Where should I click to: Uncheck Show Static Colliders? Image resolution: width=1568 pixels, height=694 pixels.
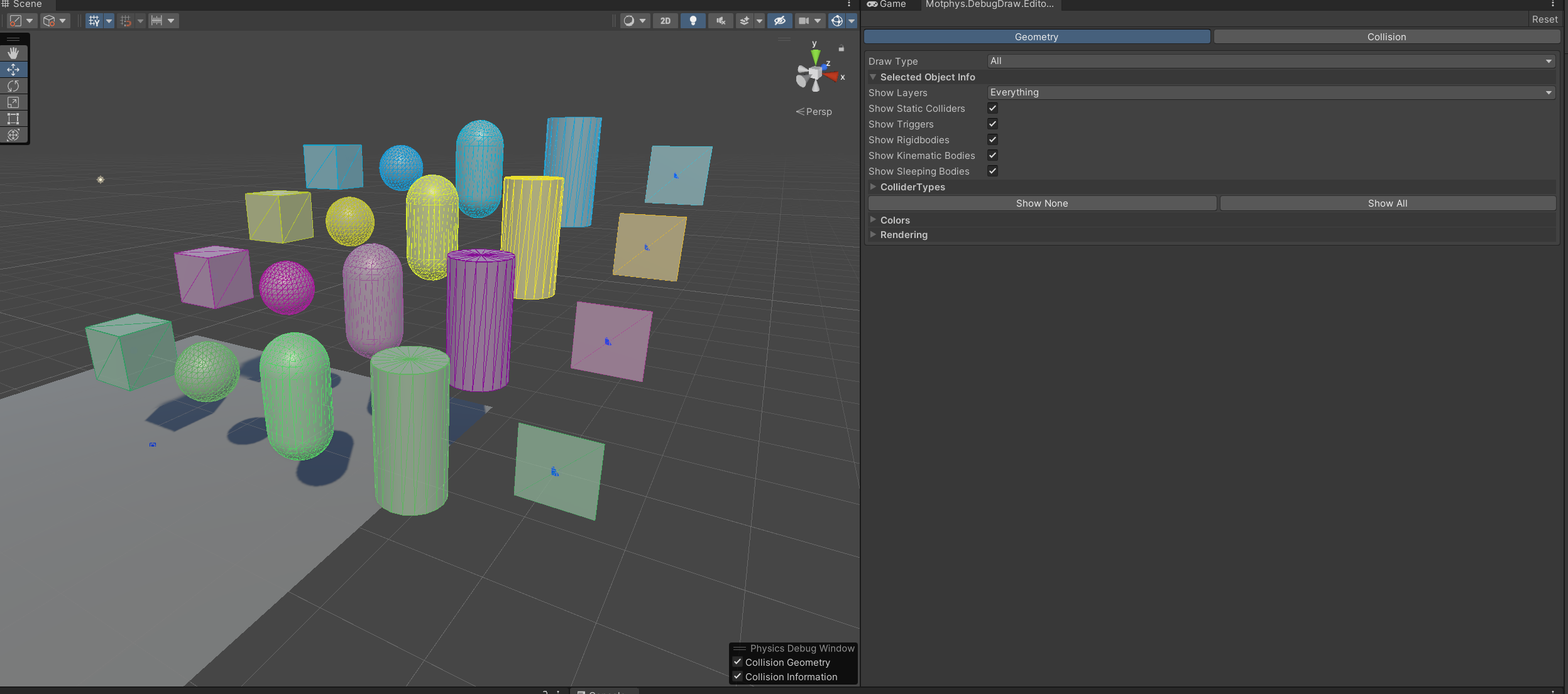click(993, 108)
